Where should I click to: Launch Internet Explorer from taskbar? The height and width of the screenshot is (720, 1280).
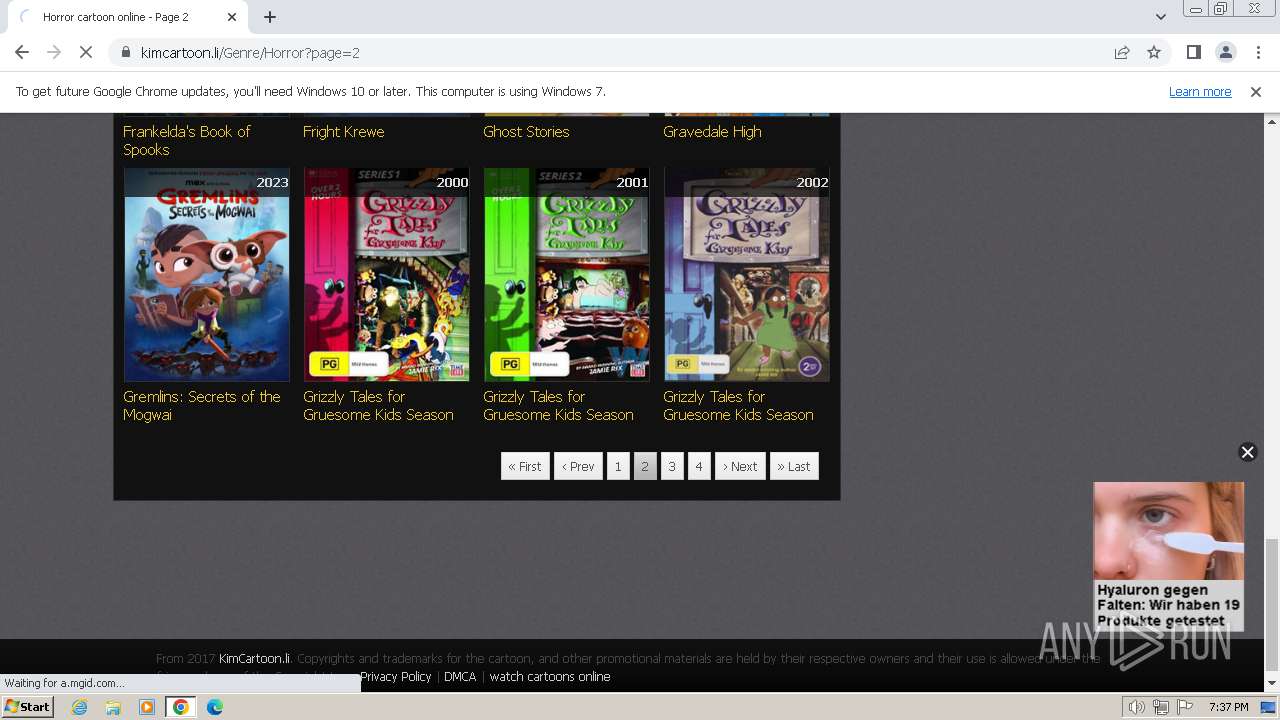tap(79, 707)
